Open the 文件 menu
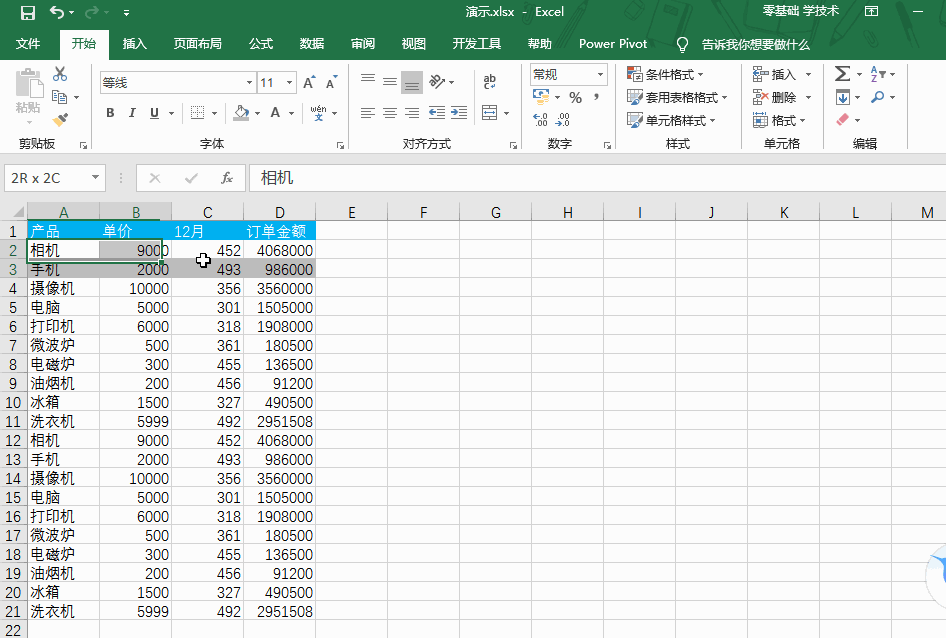Image resolution: width=946 pixels, height=638 pixels. click(28, 43)
